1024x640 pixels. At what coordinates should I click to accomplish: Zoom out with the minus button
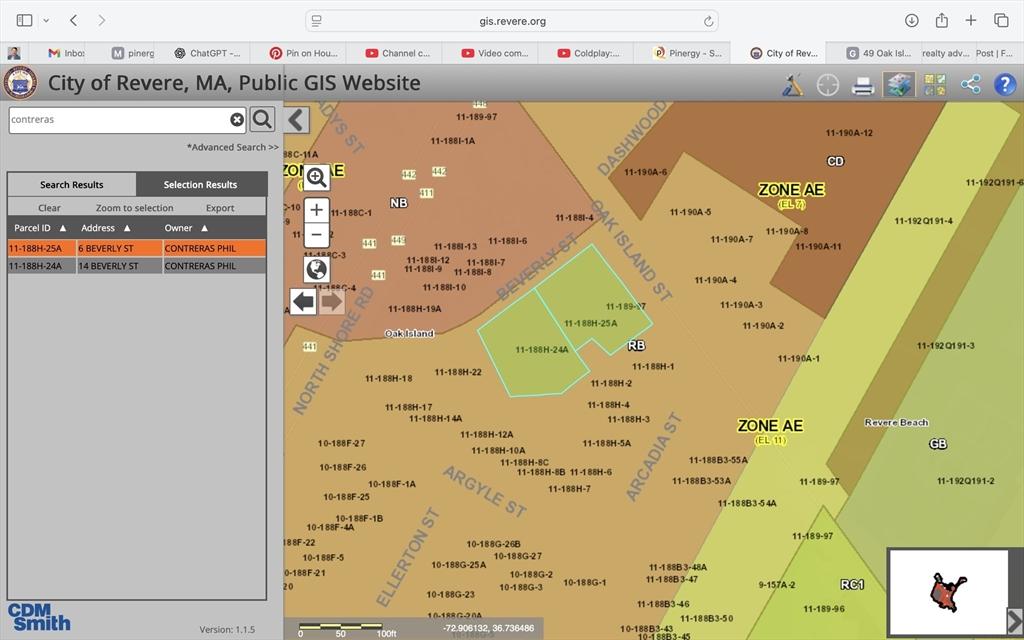317,235
